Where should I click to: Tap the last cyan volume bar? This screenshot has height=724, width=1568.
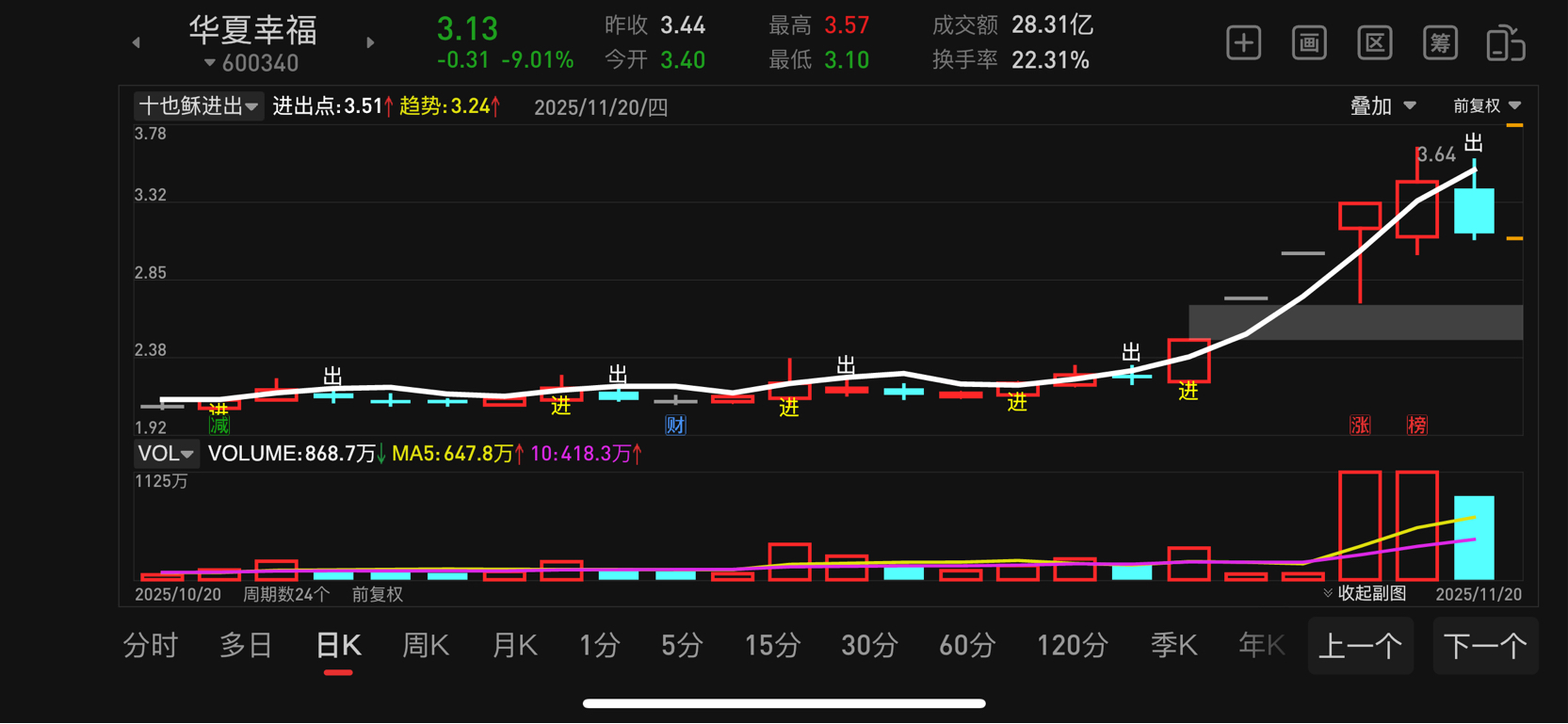1474,538
